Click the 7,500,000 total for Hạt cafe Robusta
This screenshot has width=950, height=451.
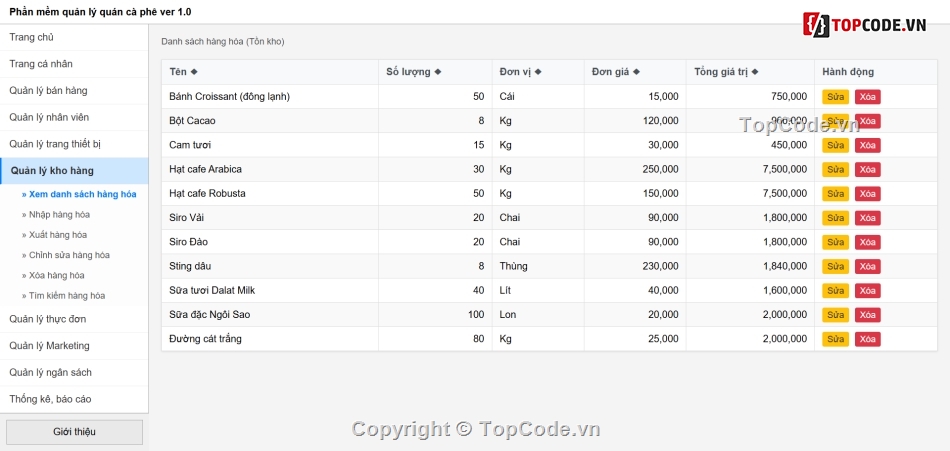click(x=750, y=193)
